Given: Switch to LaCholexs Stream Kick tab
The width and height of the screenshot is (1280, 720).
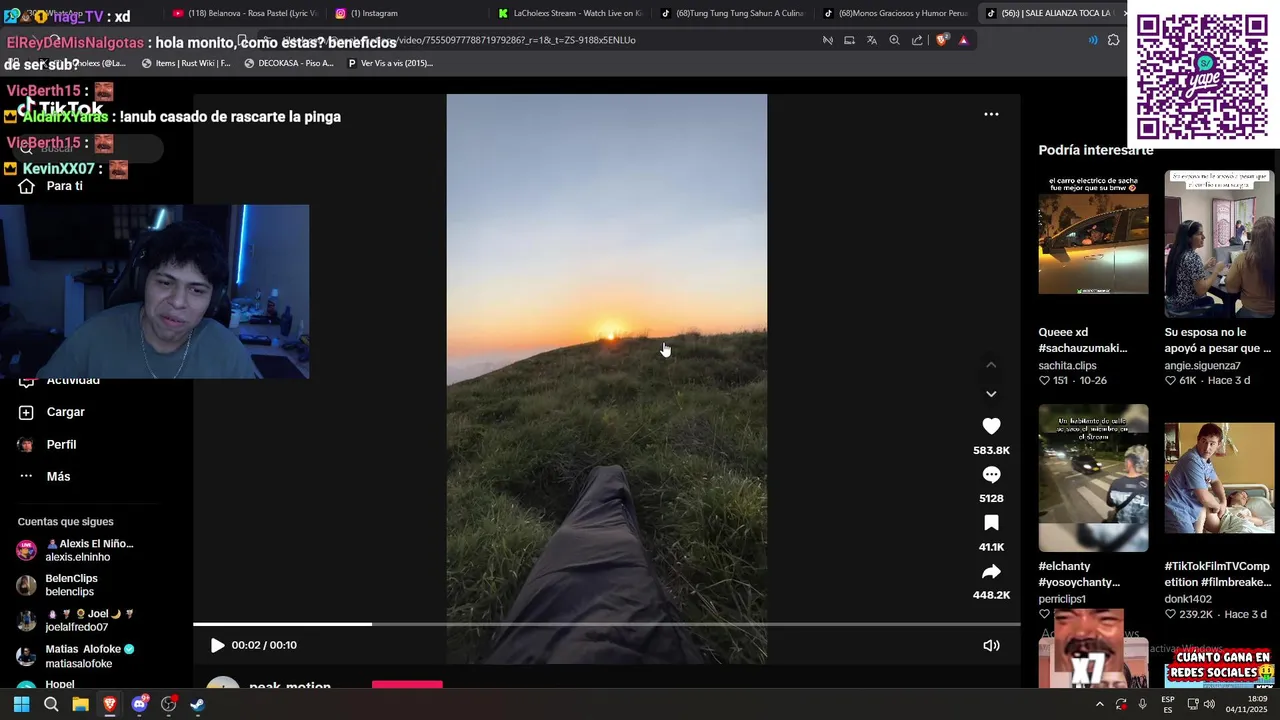Looking at the screenshot, I should (x=570, y=13).
